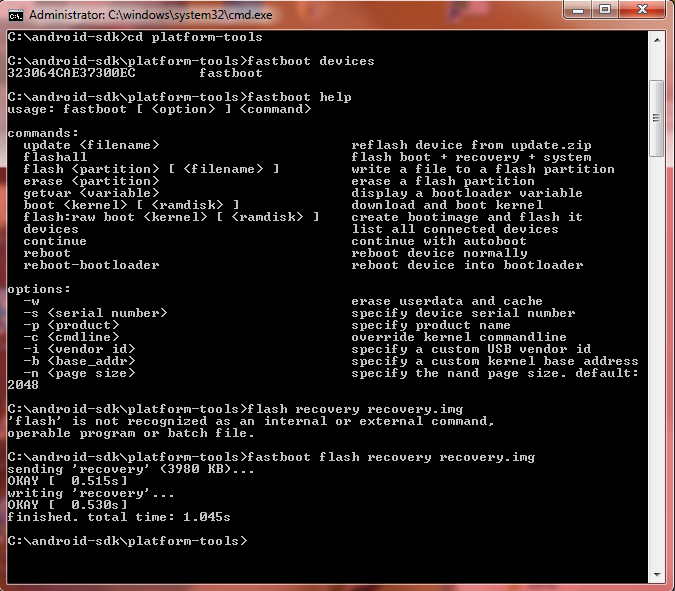The height and width of the screenshot is (591, 675).
Task: Click the final empty command prompt line
Action: pos(128,541)
